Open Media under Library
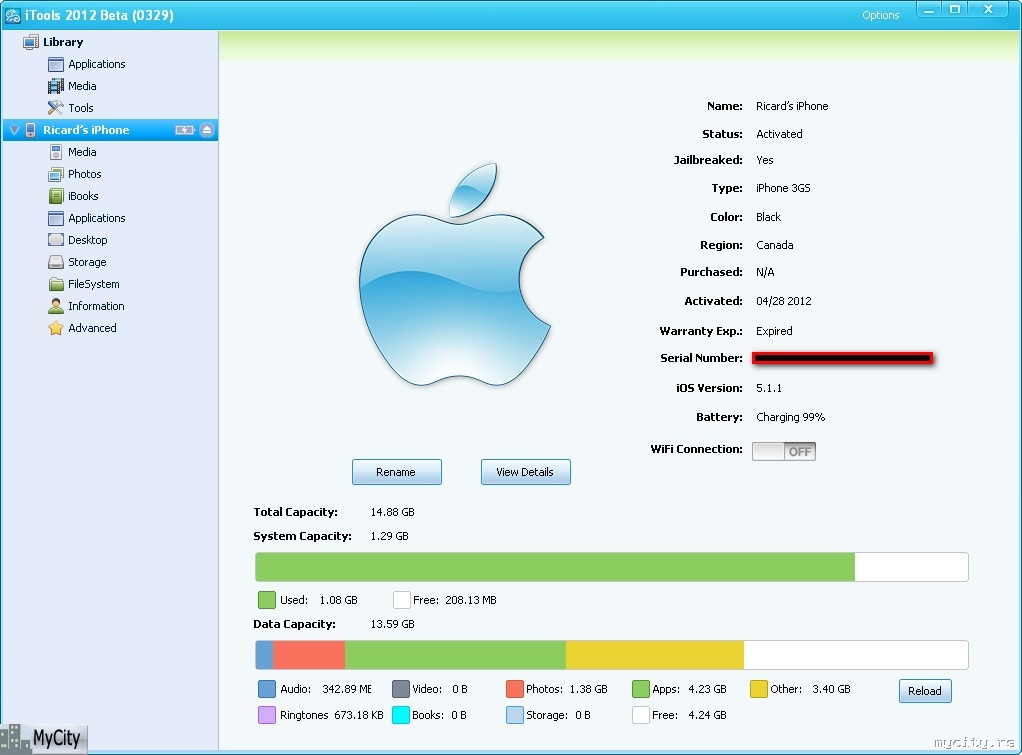This screenshot has width=1022, height=755. [x=82, y=86]
